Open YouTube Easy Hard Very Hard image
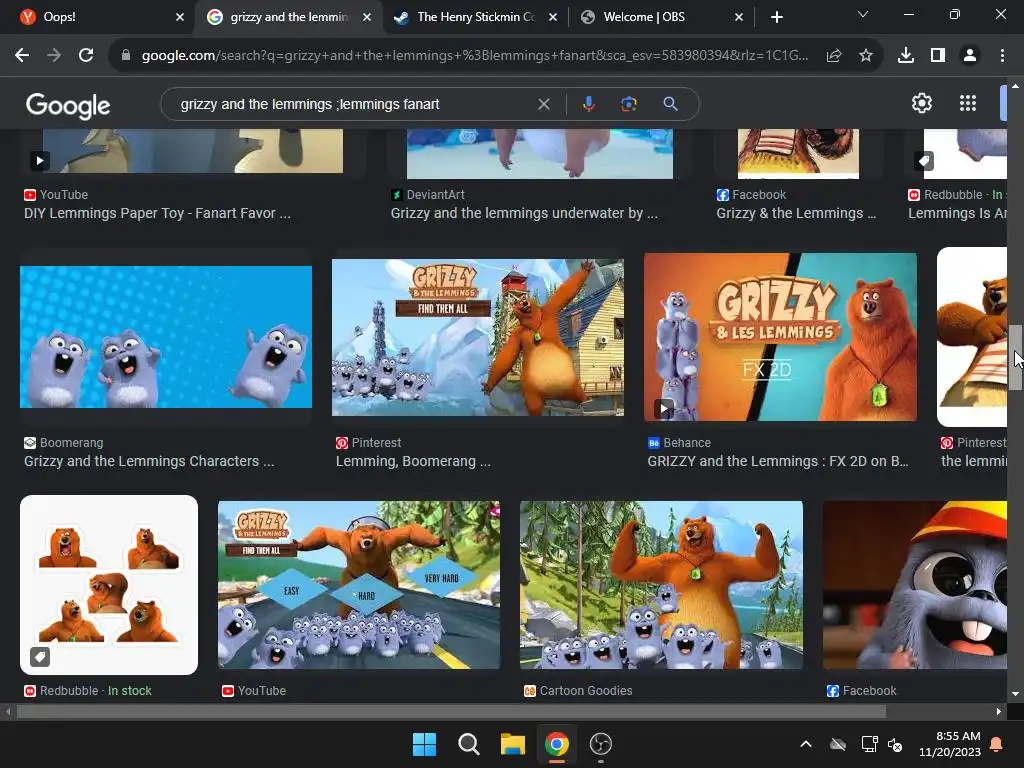Screen dimensions: 1024x768 pyautogui.click(x=359, y=585)
